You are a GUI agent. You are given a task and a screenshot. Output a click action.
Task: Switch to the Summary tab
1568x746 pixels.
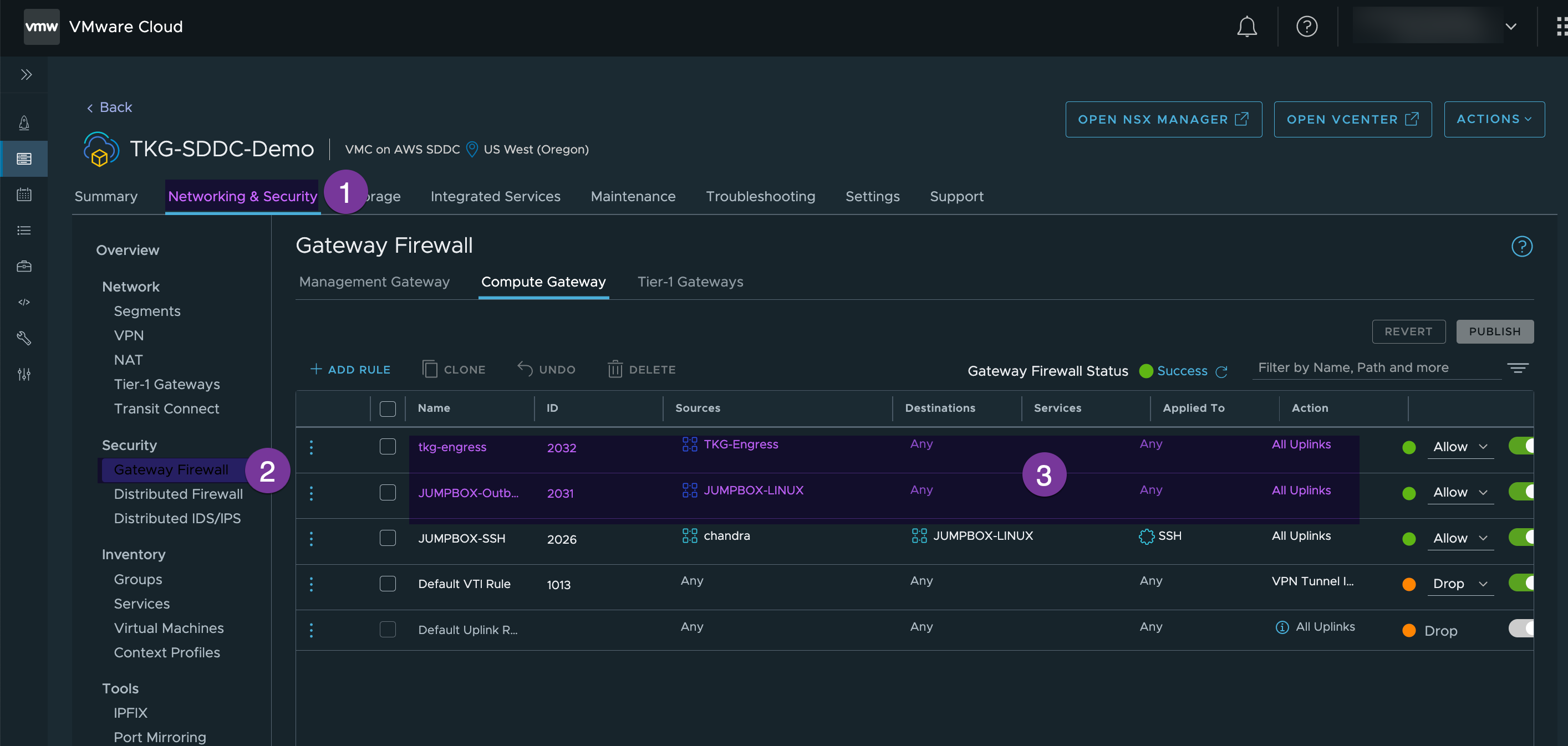[x=106, y=197]
